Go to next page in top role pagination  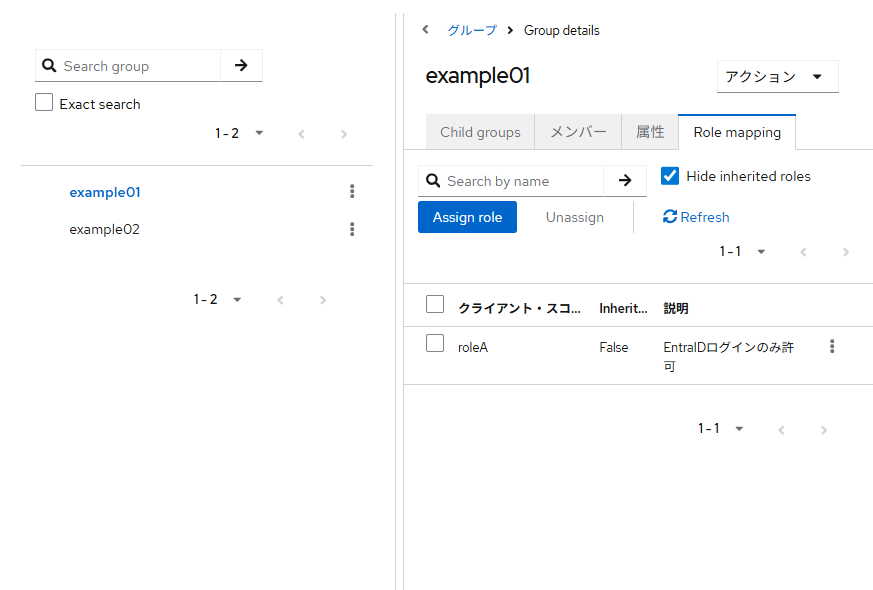coord(846,252)
